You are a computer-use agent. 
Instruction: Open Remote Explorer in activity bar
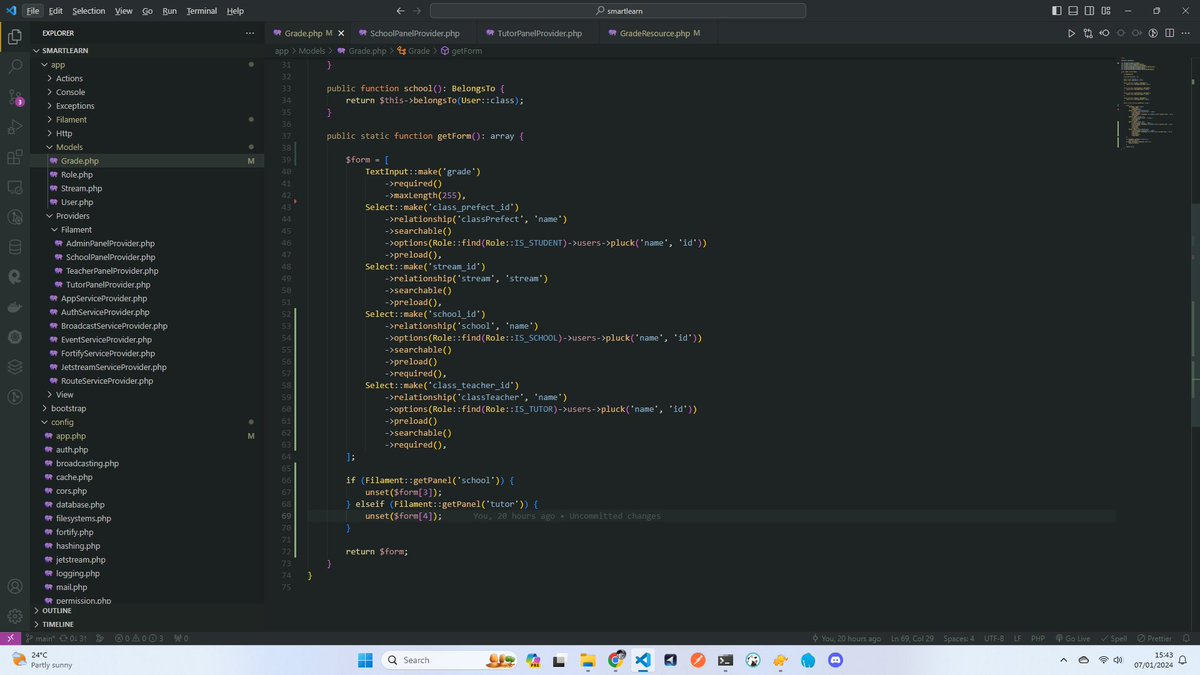(15, 187)
